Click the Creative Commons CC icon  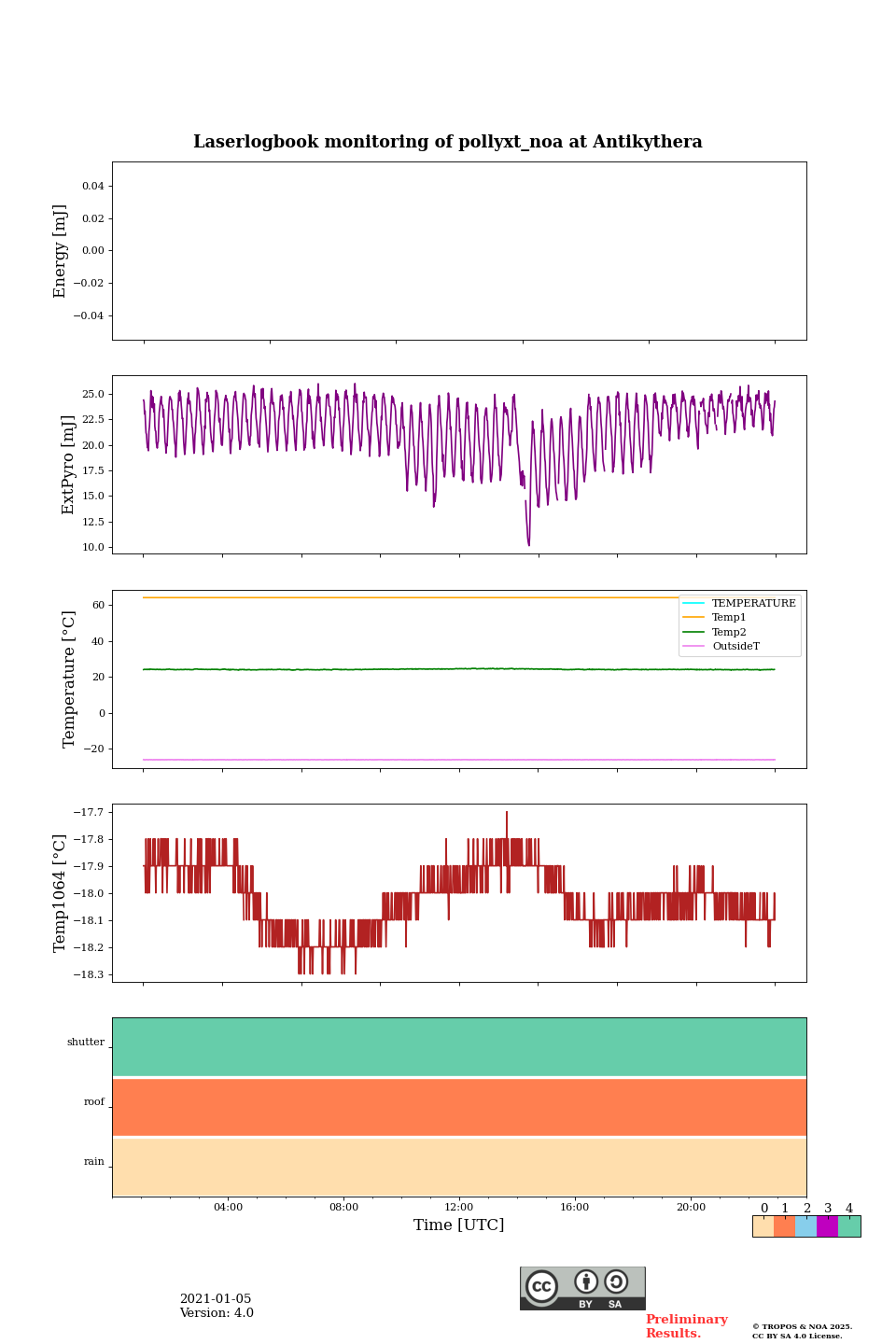point(541,1286)
